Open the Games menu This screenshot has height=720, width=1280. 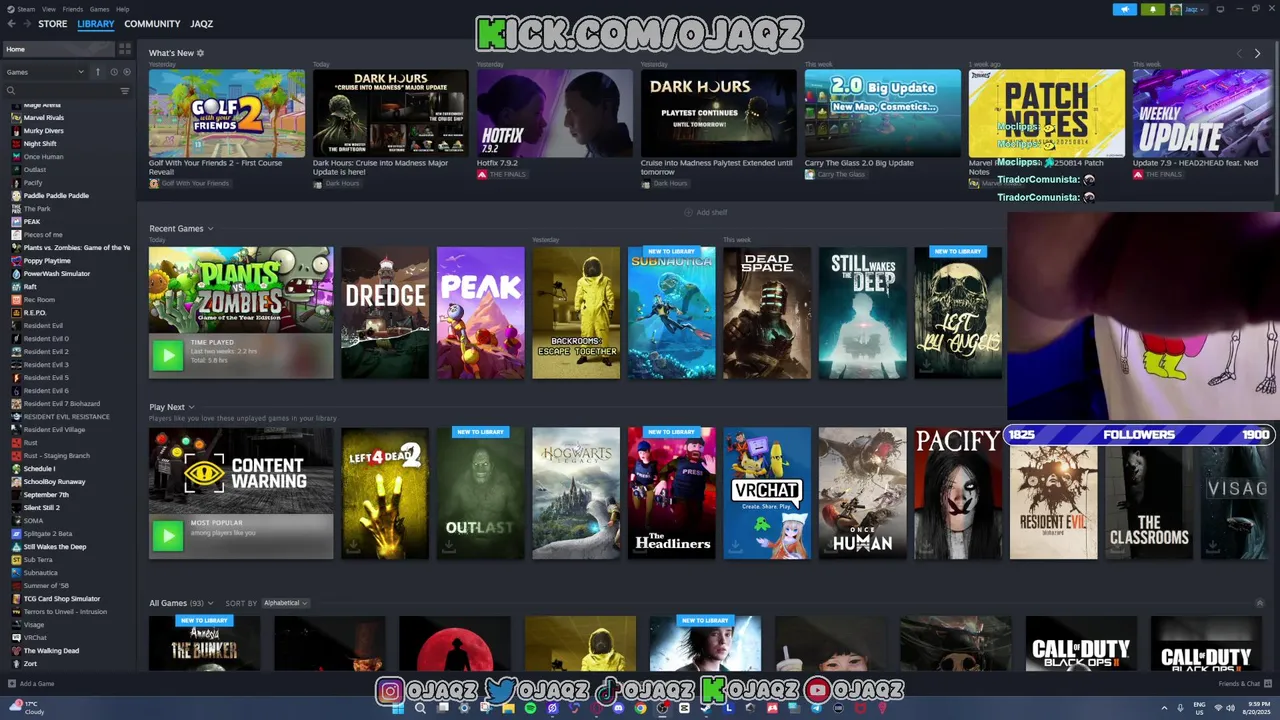pos(99,9)
